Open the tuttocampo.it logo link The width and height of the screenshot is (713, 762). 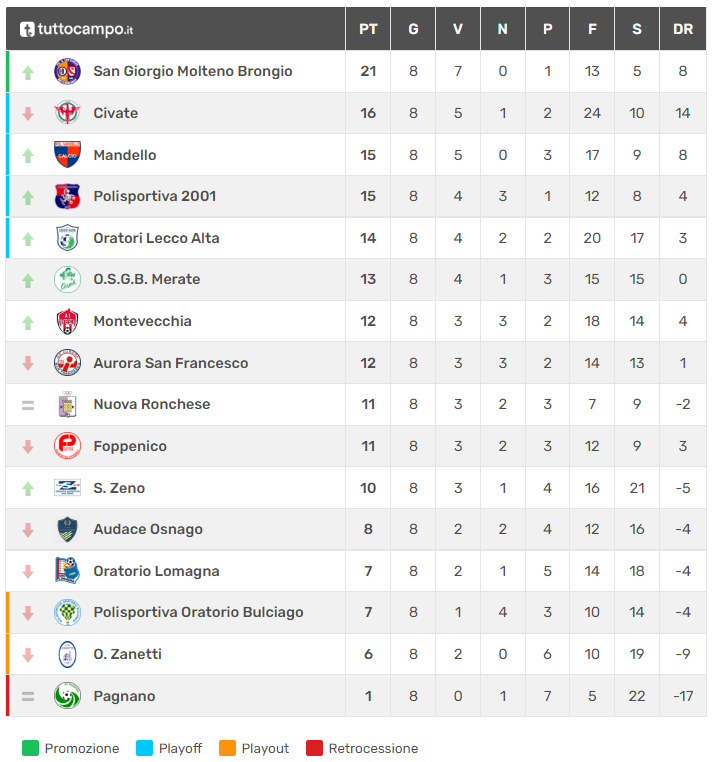[x=76, y=29]
